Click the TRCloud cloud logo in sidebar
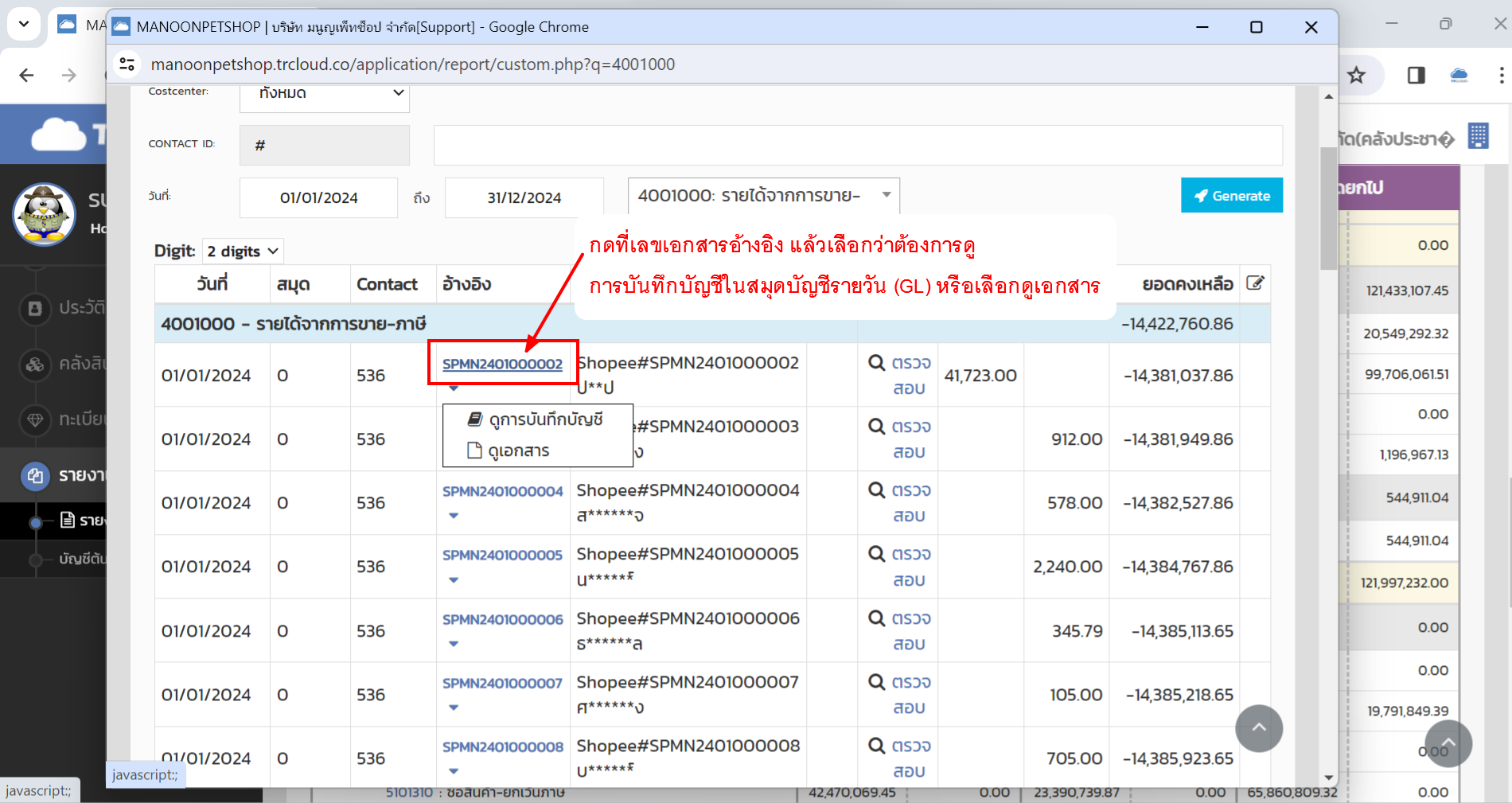 (x=58, y=134)
